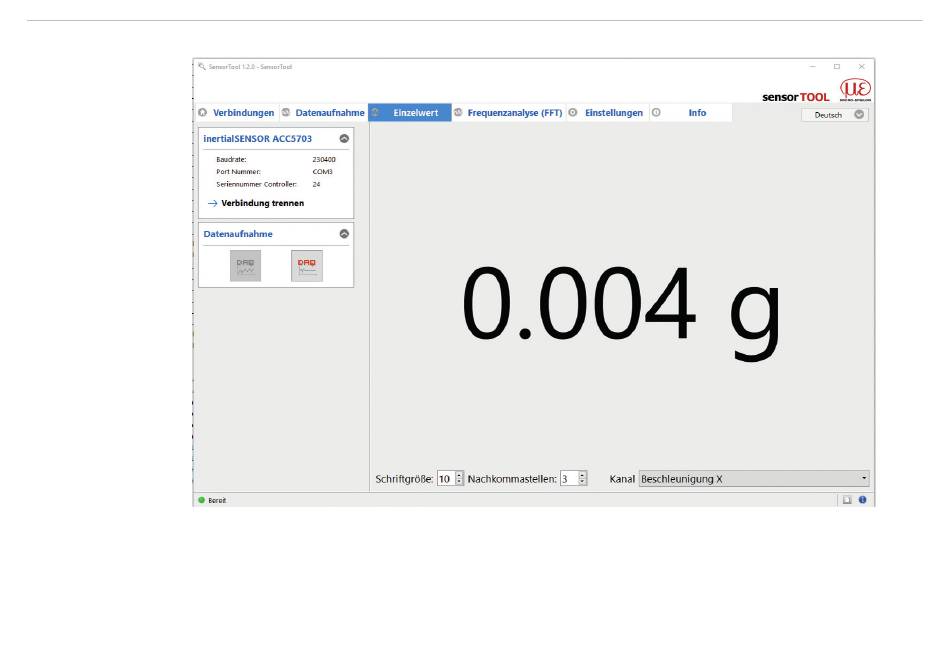
Task: Click the Seriennummer Controller label
Action: [256, 184]
